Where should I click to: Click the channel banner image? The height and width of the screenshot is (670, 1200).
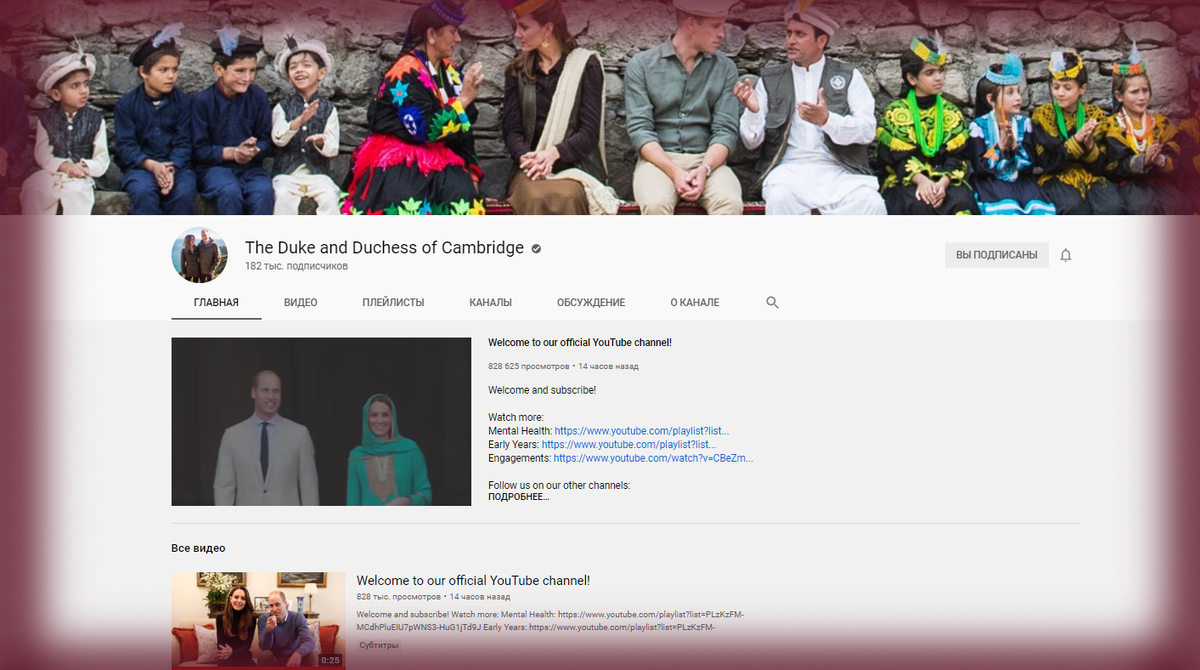pyautogui.click(x=600, y=107)
